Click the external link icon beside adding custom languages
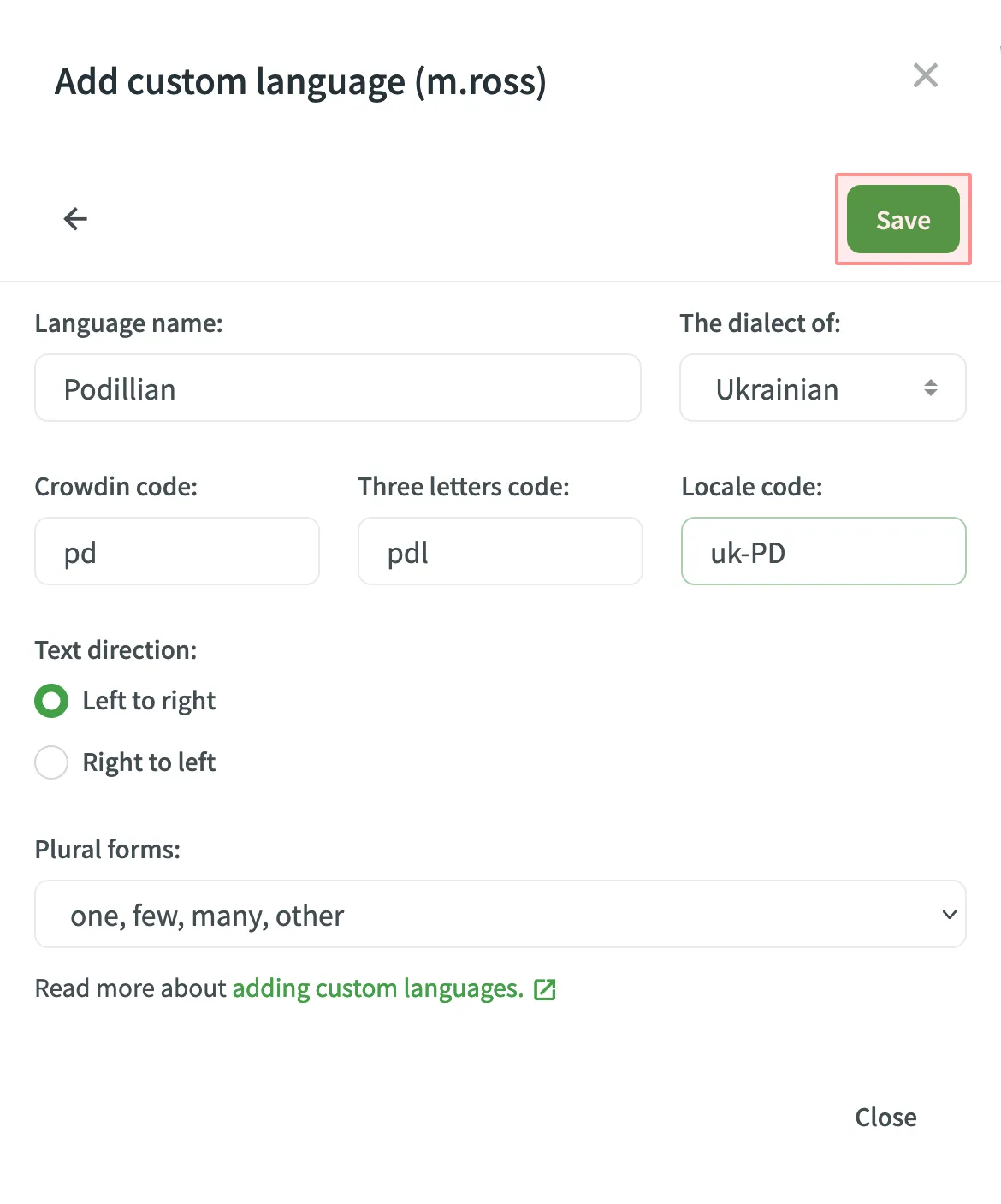This screenshot has height=1204, width=1001. [545, 988]
